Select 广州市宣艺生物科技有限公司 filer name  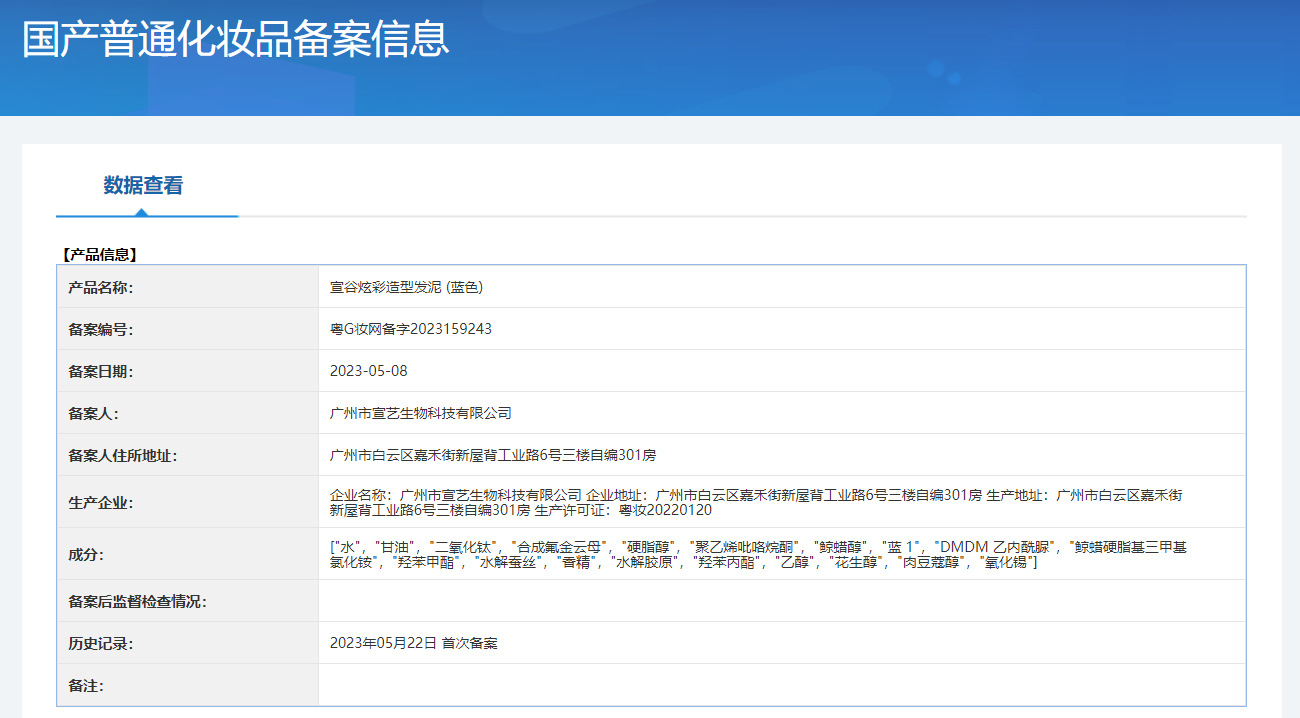(420, 412)
